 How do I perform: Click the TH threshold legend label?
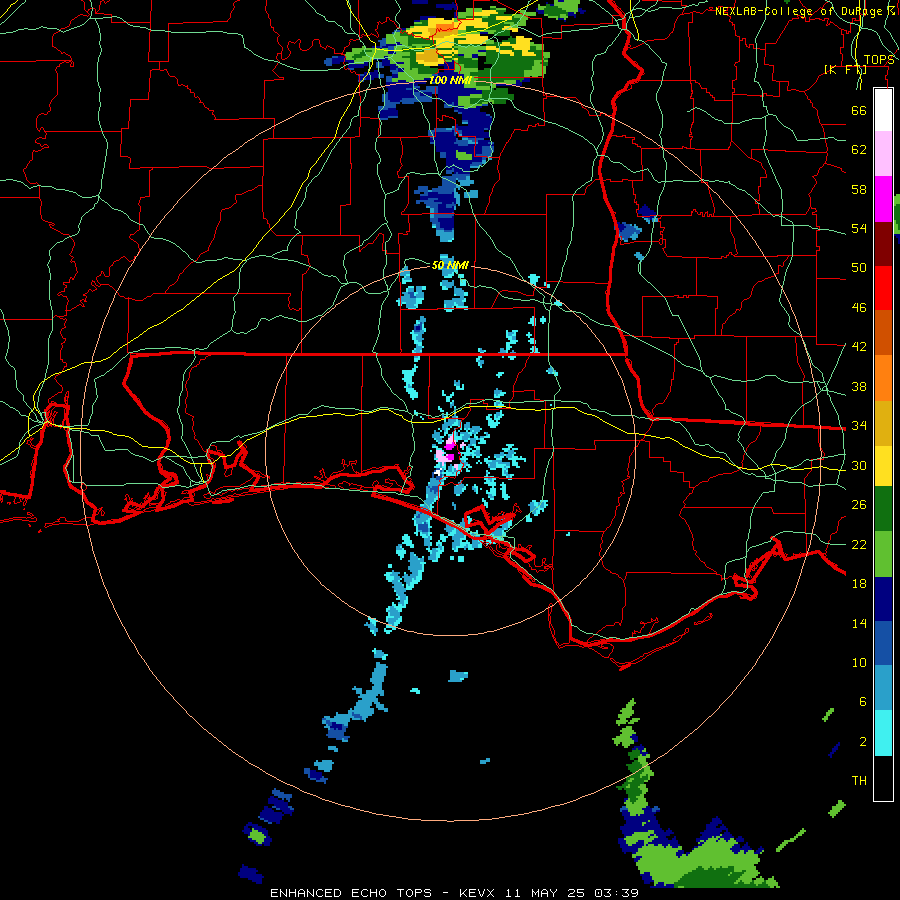[859, 781]
